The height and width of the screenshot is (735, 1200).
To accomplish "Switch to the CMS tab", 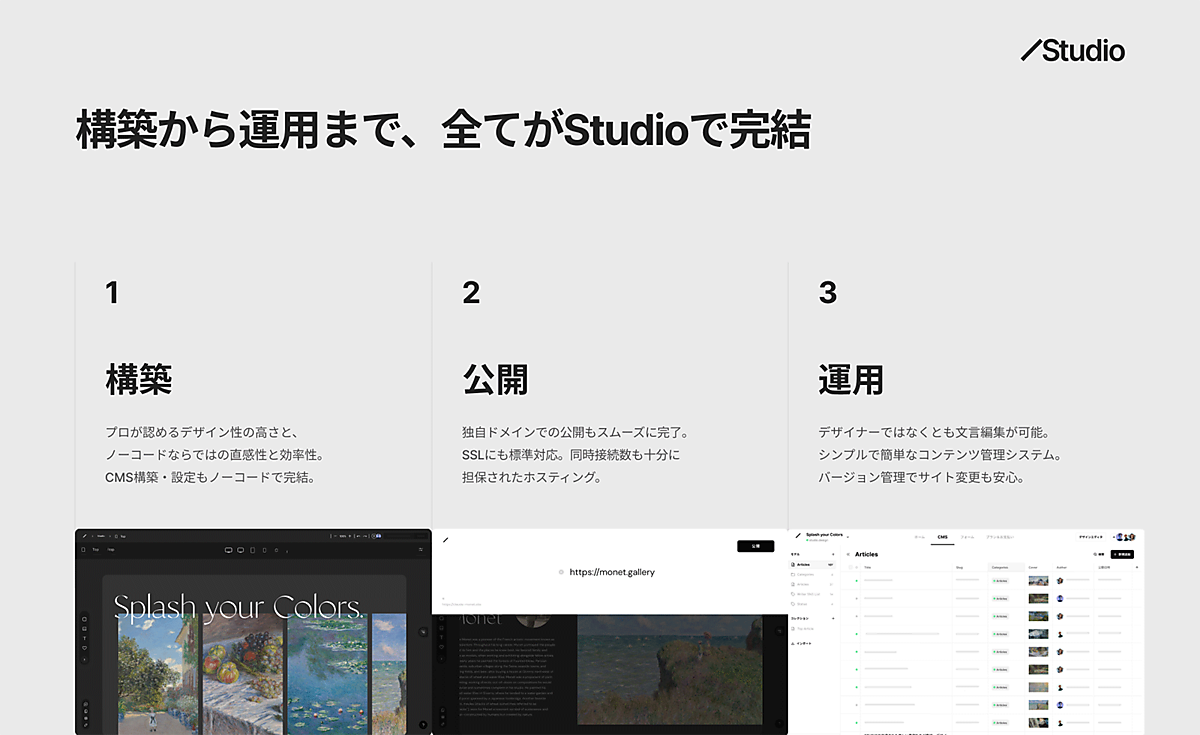I will point(942,537).
